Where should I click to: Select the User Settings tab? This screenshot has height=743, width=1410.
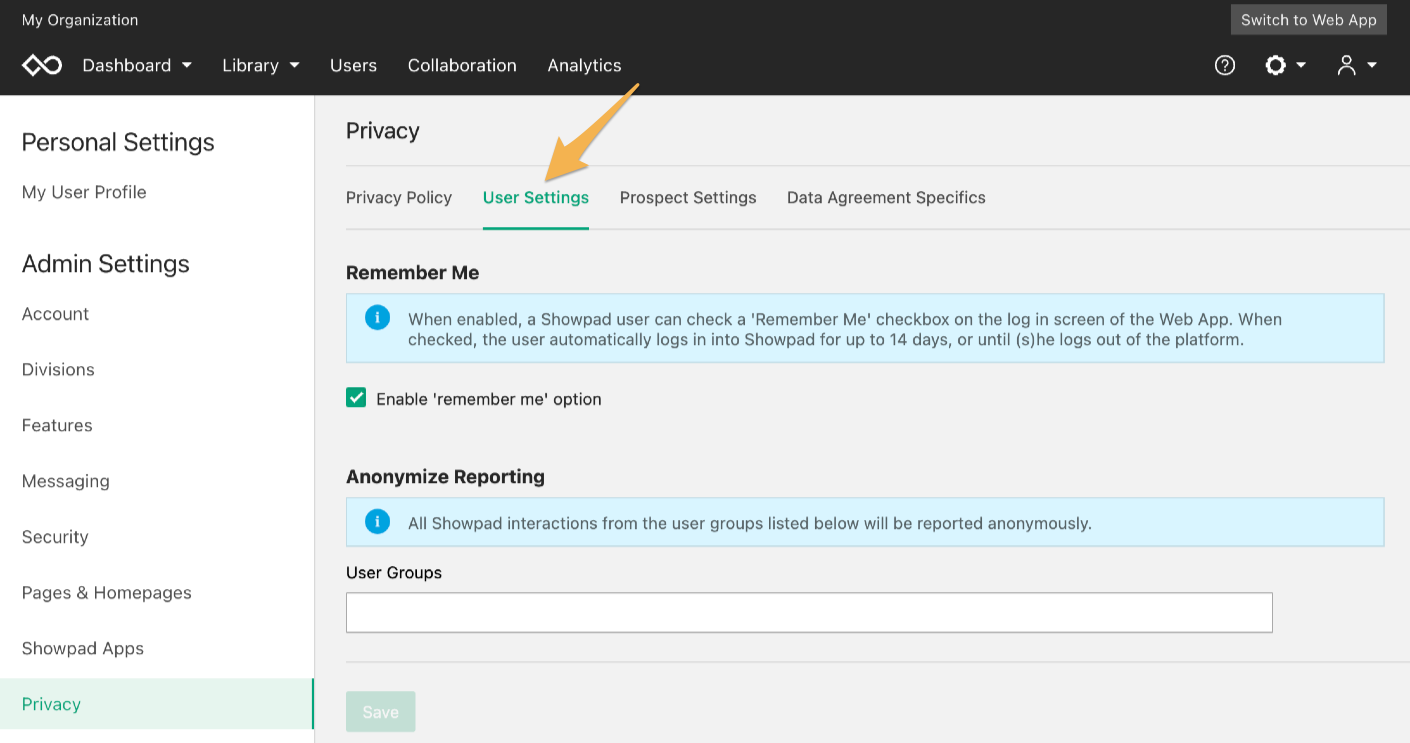point(536,197)
